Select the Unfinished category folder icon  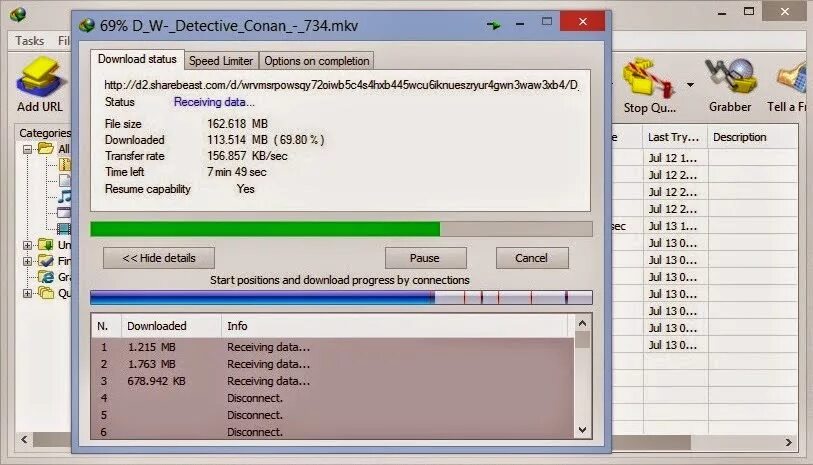(46, 244)
